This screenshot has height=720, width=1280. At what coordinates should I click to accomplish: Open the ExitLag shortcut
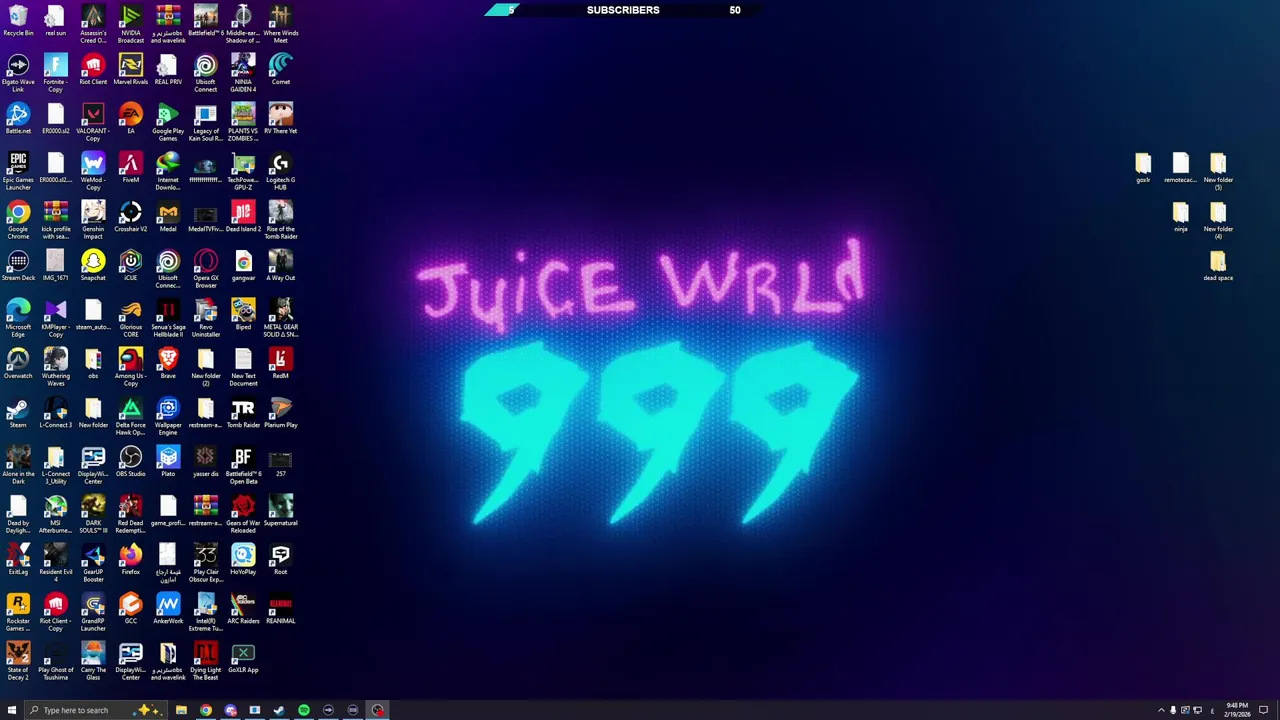click(18, 560)
